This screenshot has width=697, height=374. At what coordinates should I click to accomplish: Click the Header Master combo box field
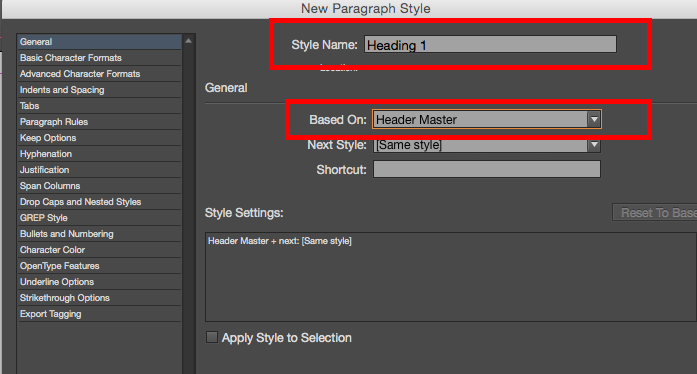pos(480,120)
